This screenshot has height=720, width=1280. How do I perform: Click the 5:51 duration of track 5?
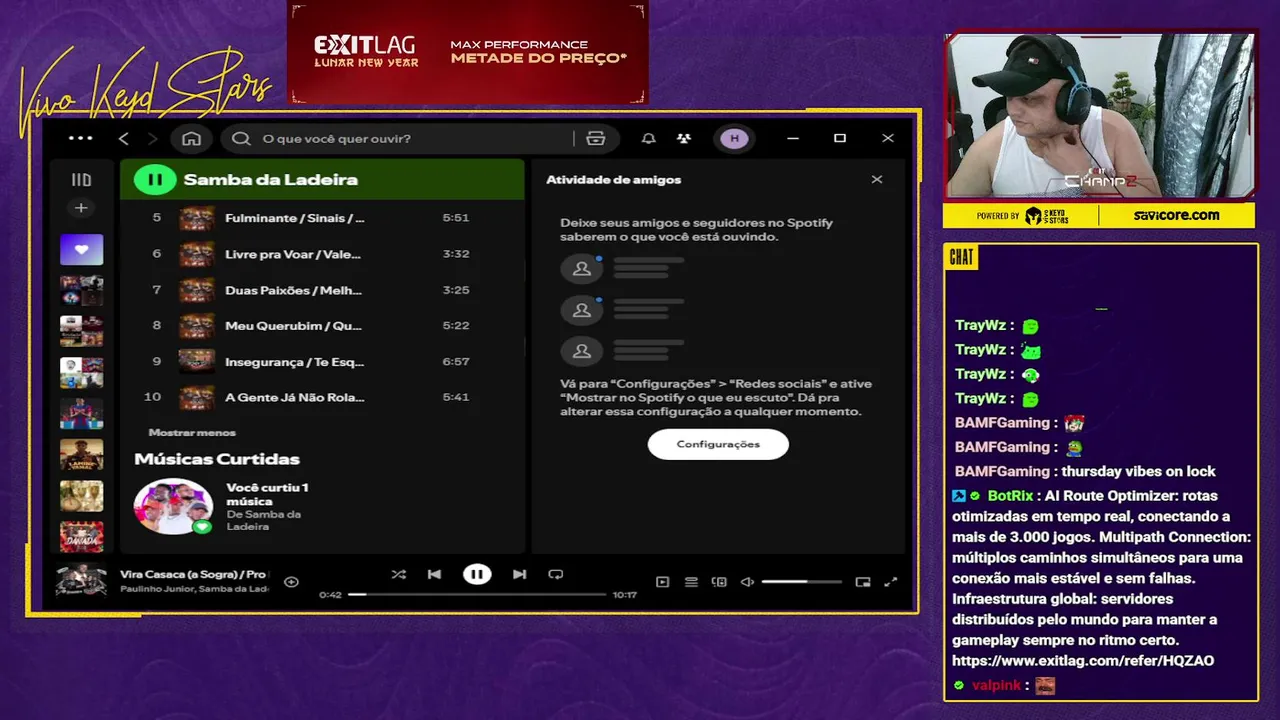point(455,218)
